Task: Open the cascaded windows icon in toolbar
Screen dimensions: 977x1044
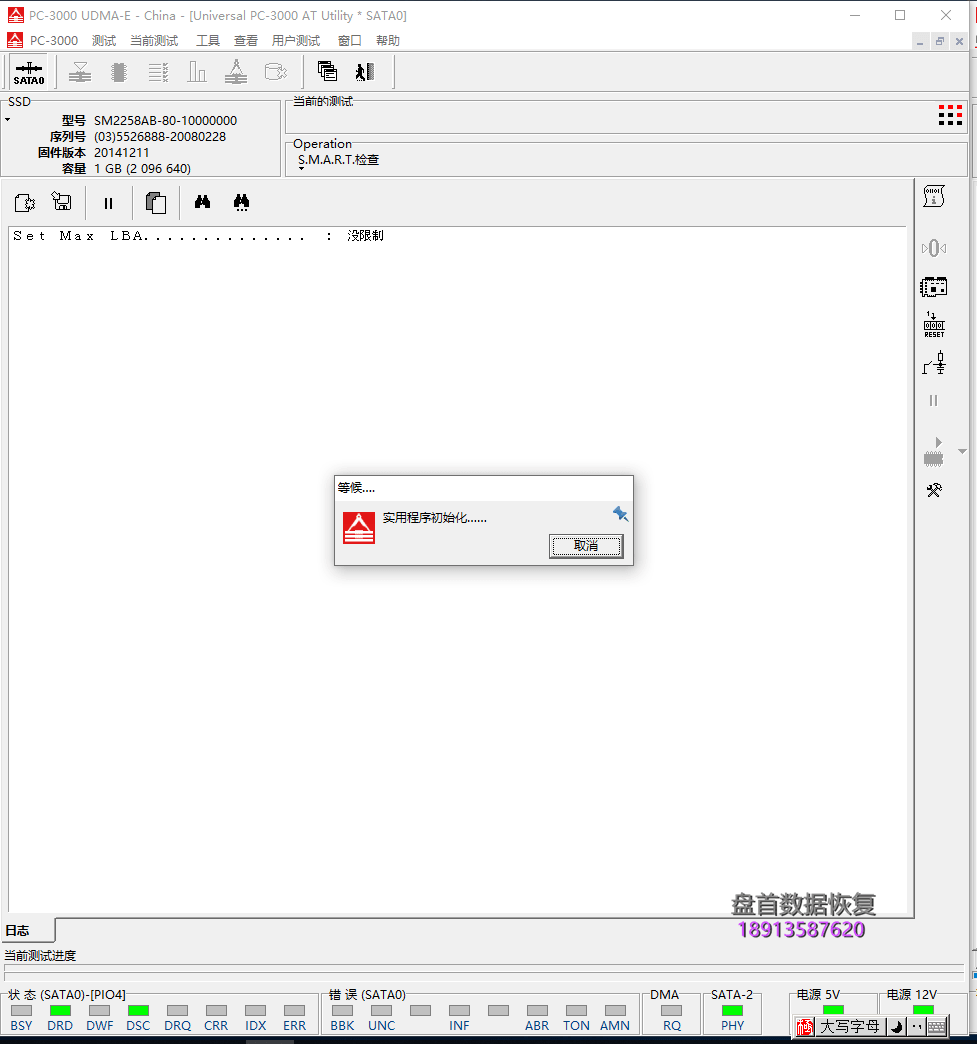Action: (x=327, y=71)
